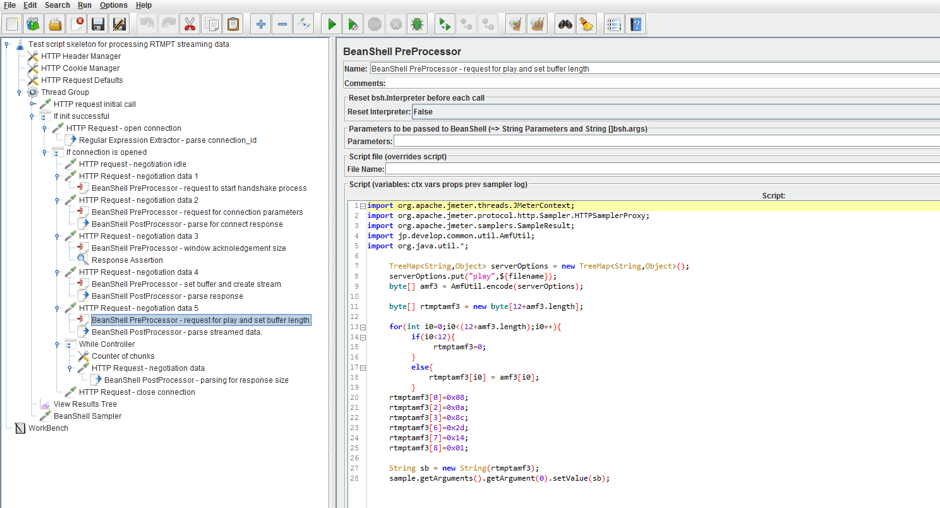The image size is (940, 508).
Task: Open the Help menu
Action: click(x=143, y=5)
